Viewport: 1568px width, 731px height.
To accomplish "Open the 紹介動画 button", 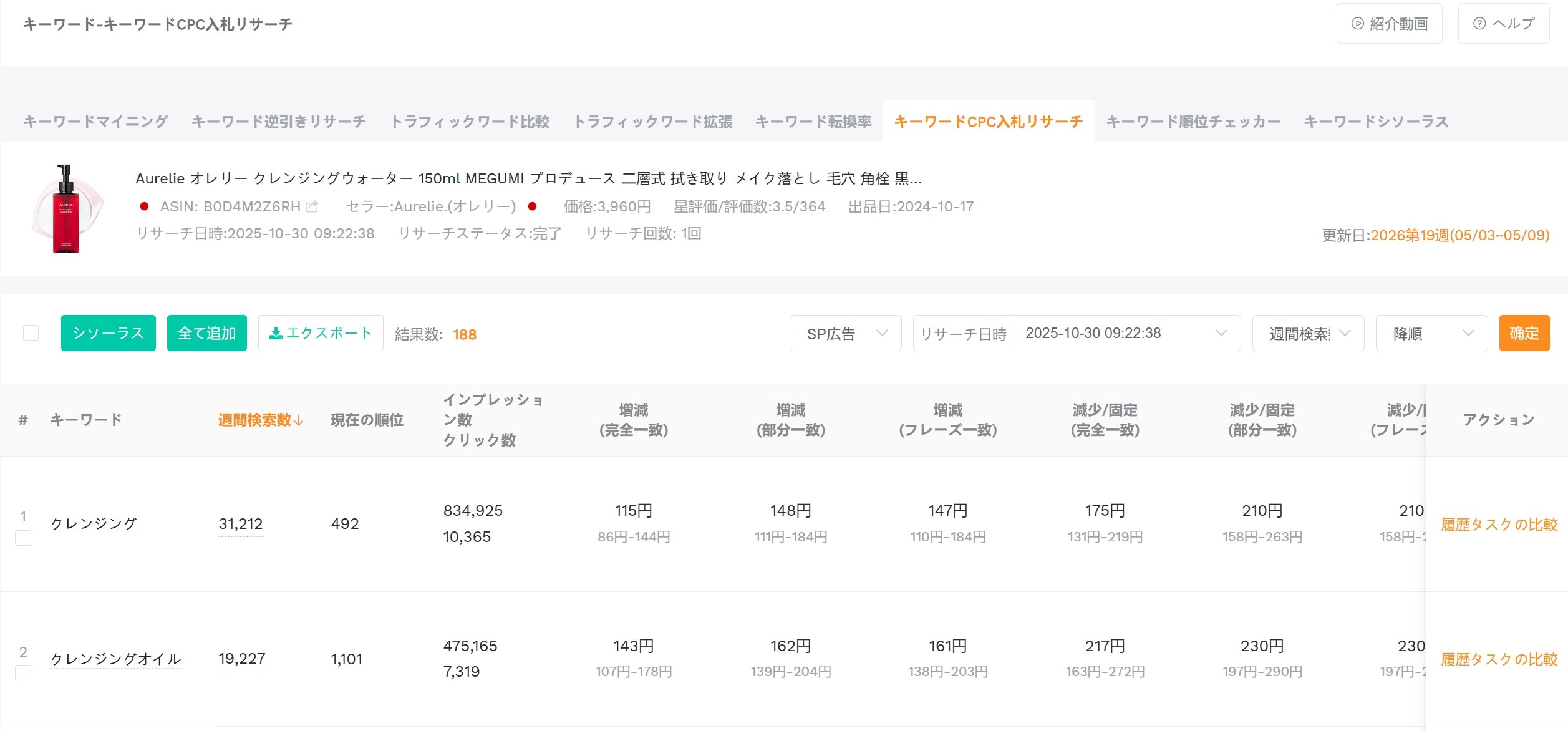I will [x=1389, y=24].
